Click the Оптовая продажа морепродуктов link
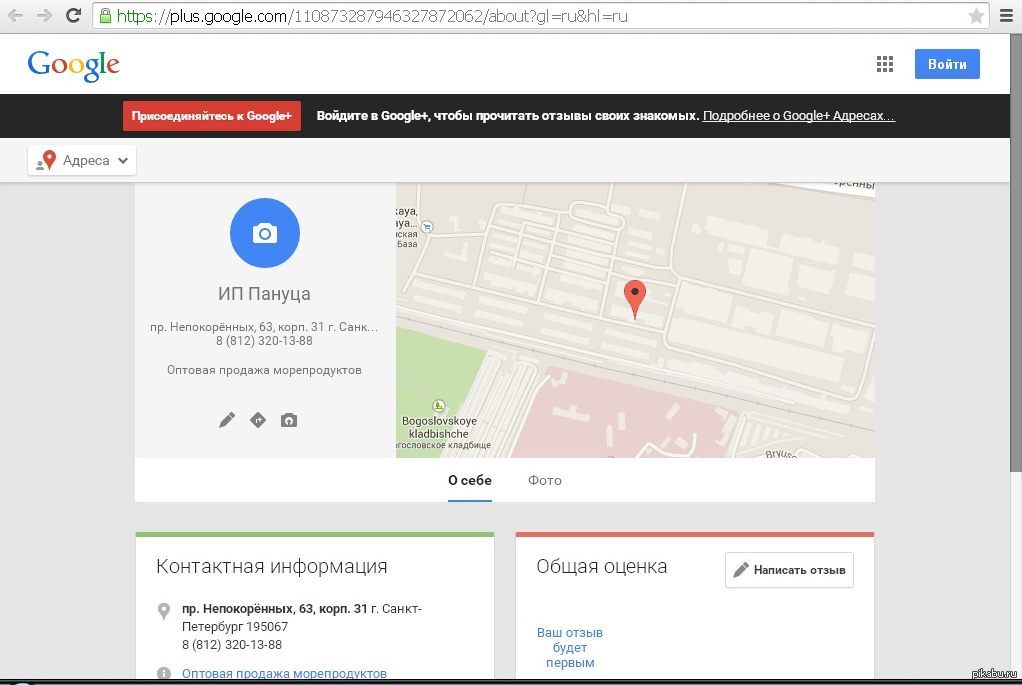Image resolution: width=1022 pixels, height=685 pixels. click(284, 673)
